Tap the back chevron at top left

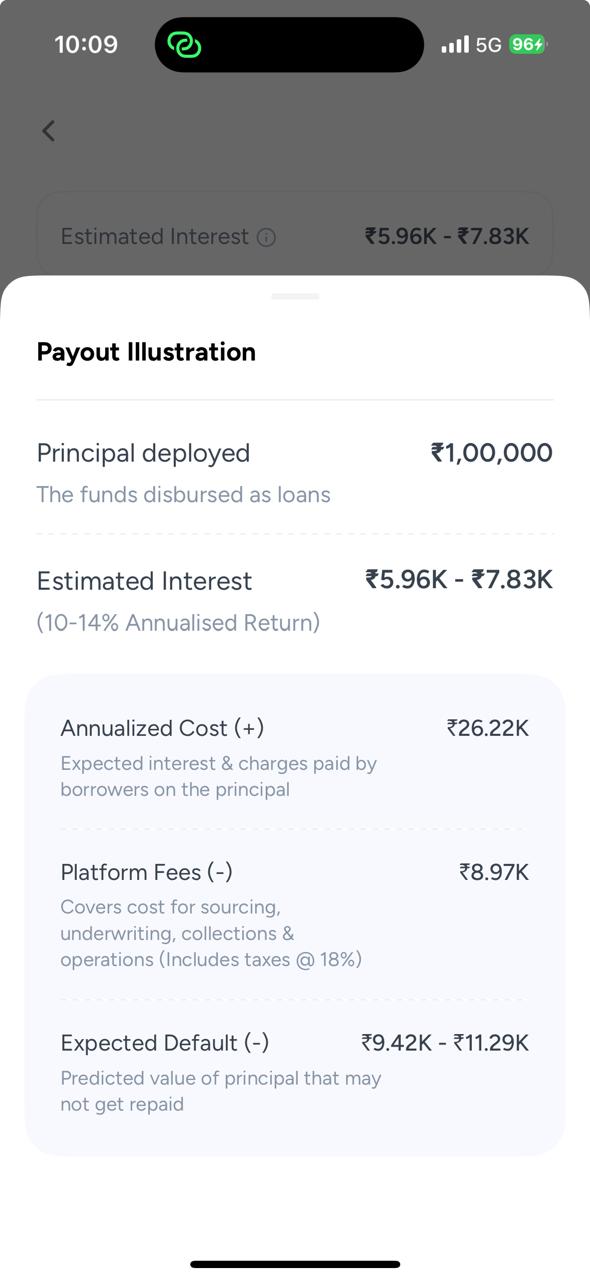click(x=48, y=130)
